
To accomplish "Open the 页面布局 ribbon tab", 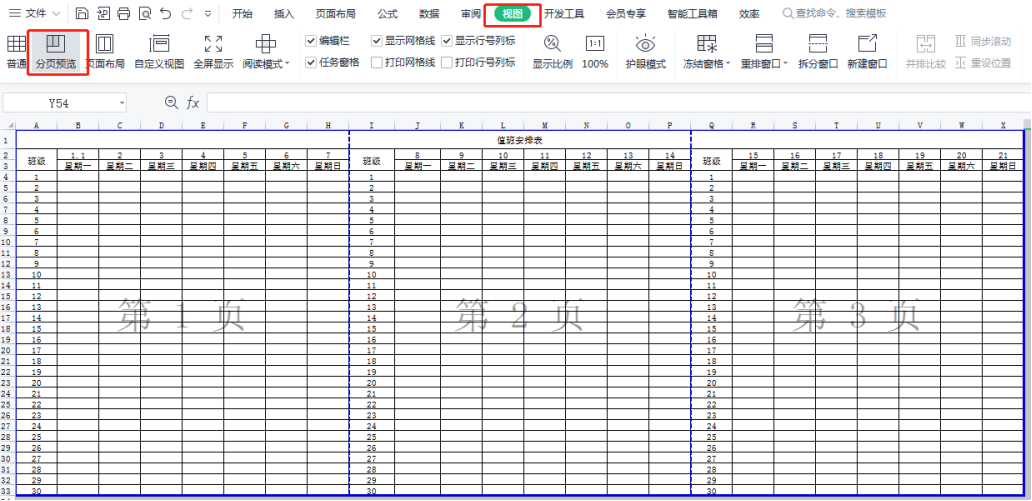I will pos(336,13).
